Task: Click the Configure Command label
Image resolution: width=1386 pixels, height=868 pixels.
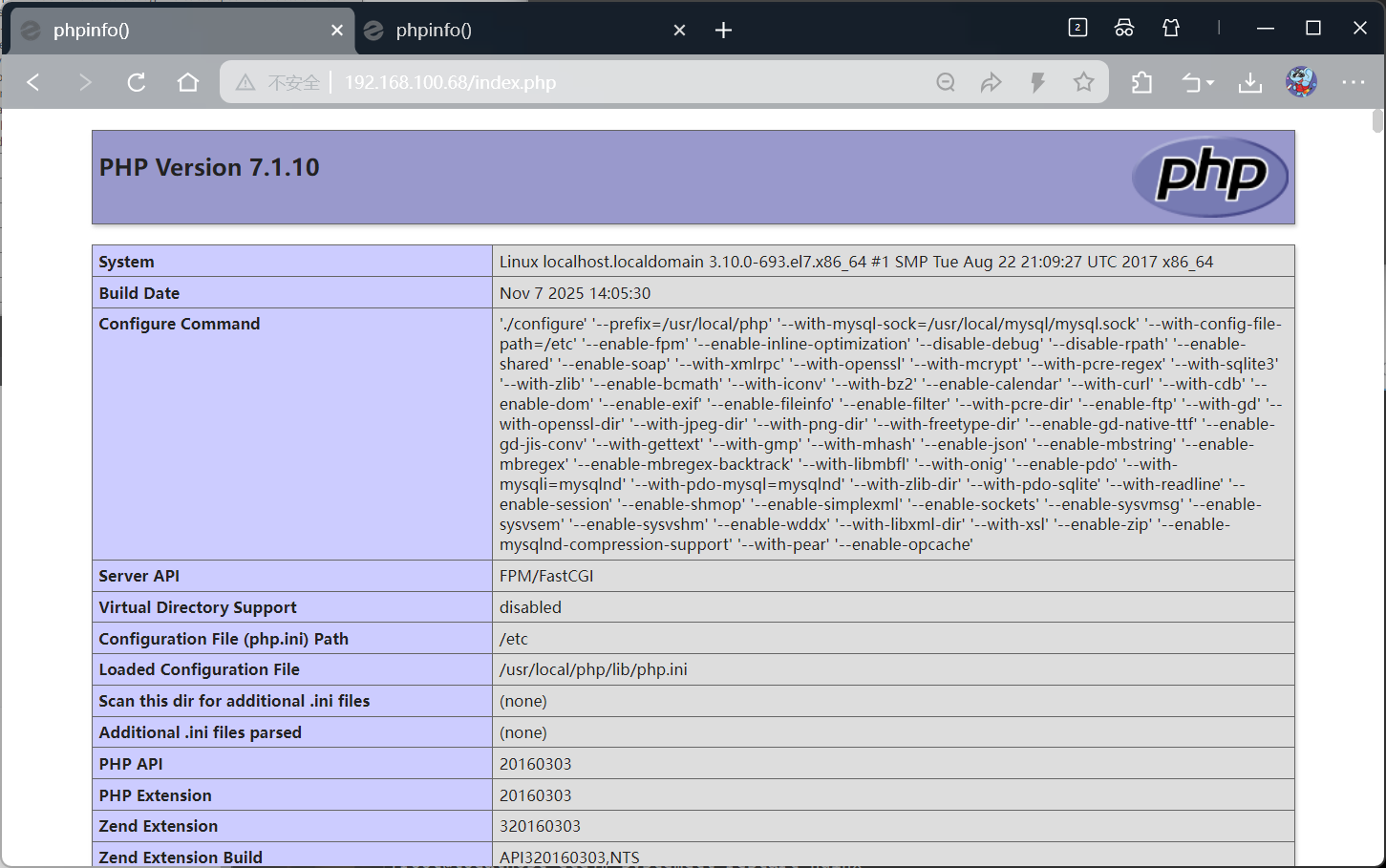Action: [180, 324]
